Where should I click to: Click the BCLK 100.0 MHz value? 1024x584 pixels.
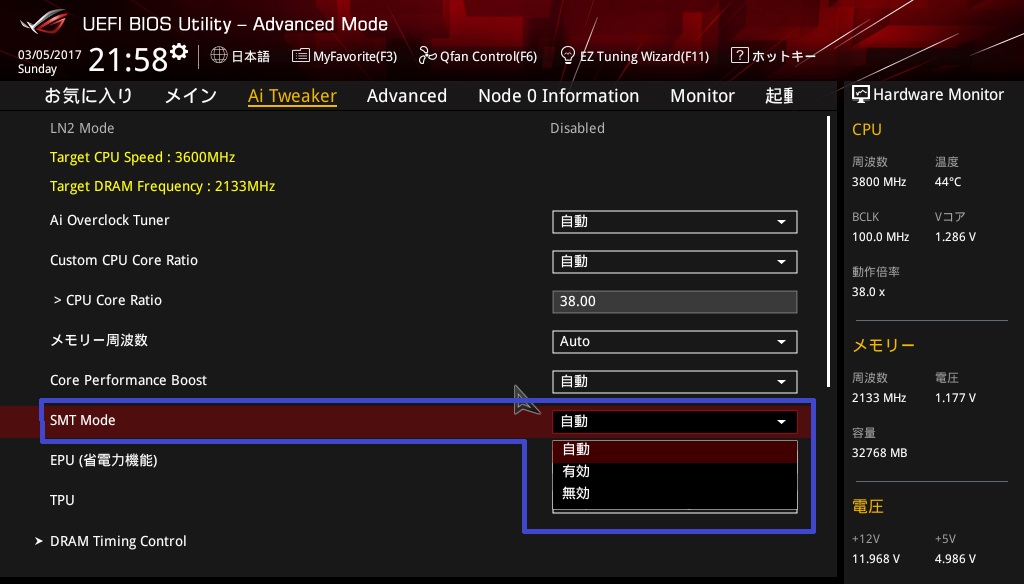(x=880, y=237)
